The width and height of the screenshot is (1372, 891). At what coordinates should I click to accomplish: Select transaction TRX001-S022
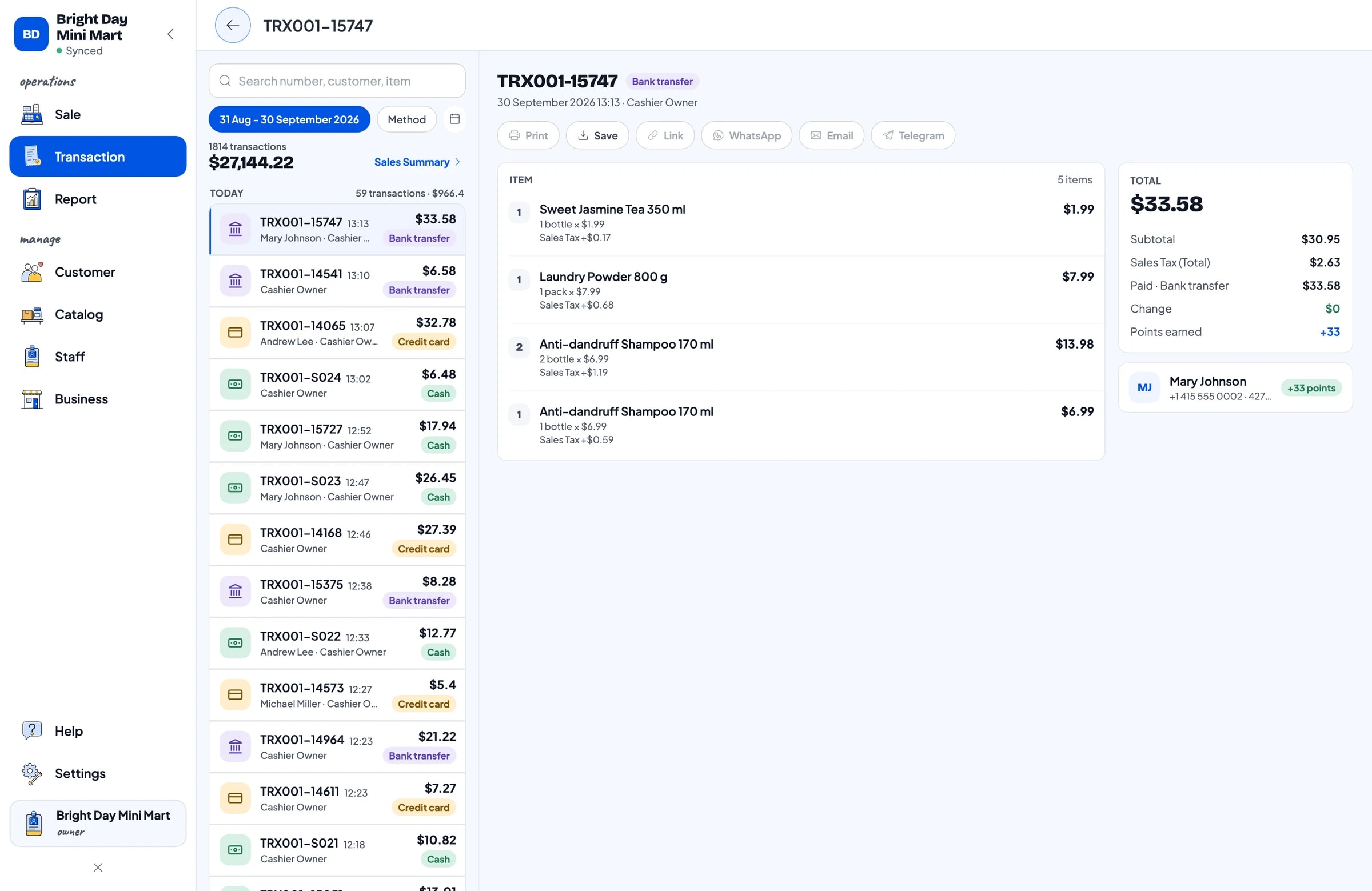[x=337, y=643]
